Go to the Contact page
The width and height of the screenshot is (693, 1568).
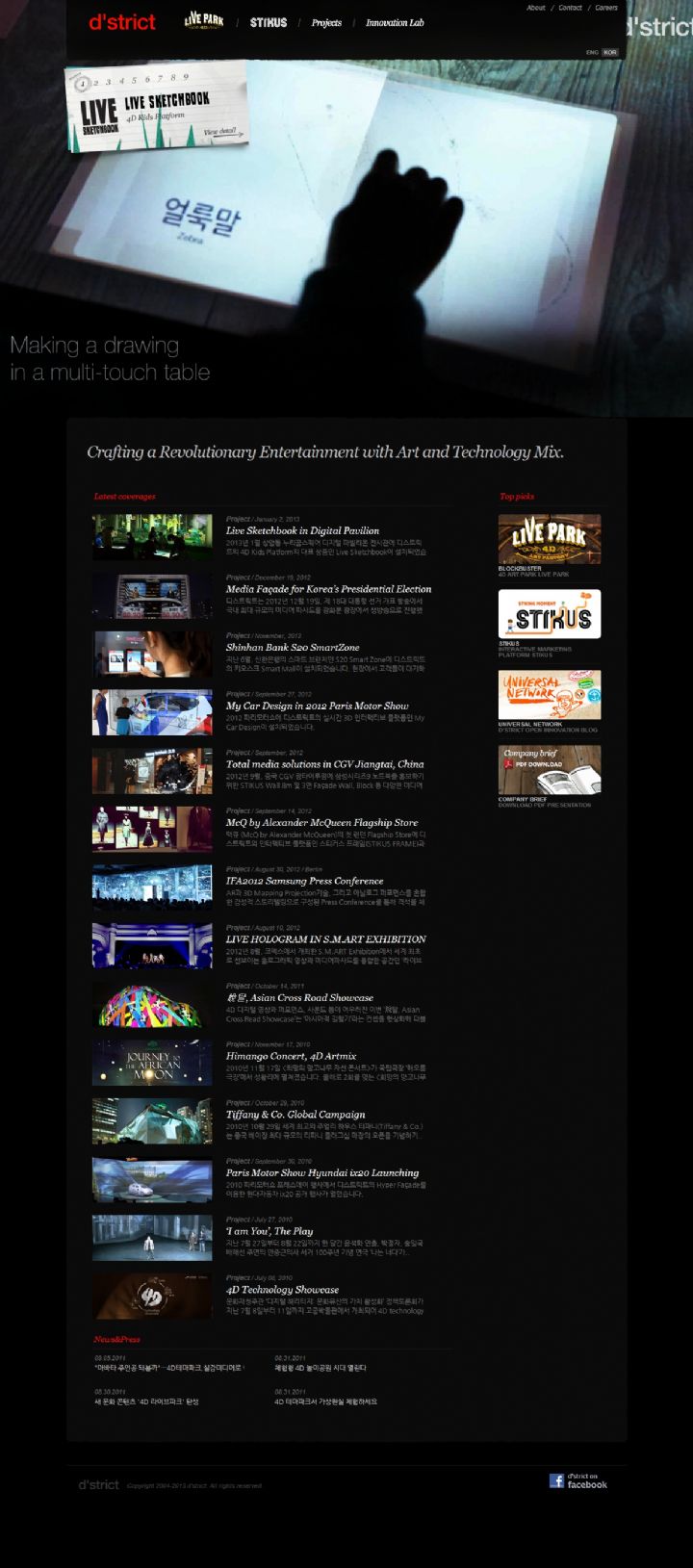pos(571,8)
